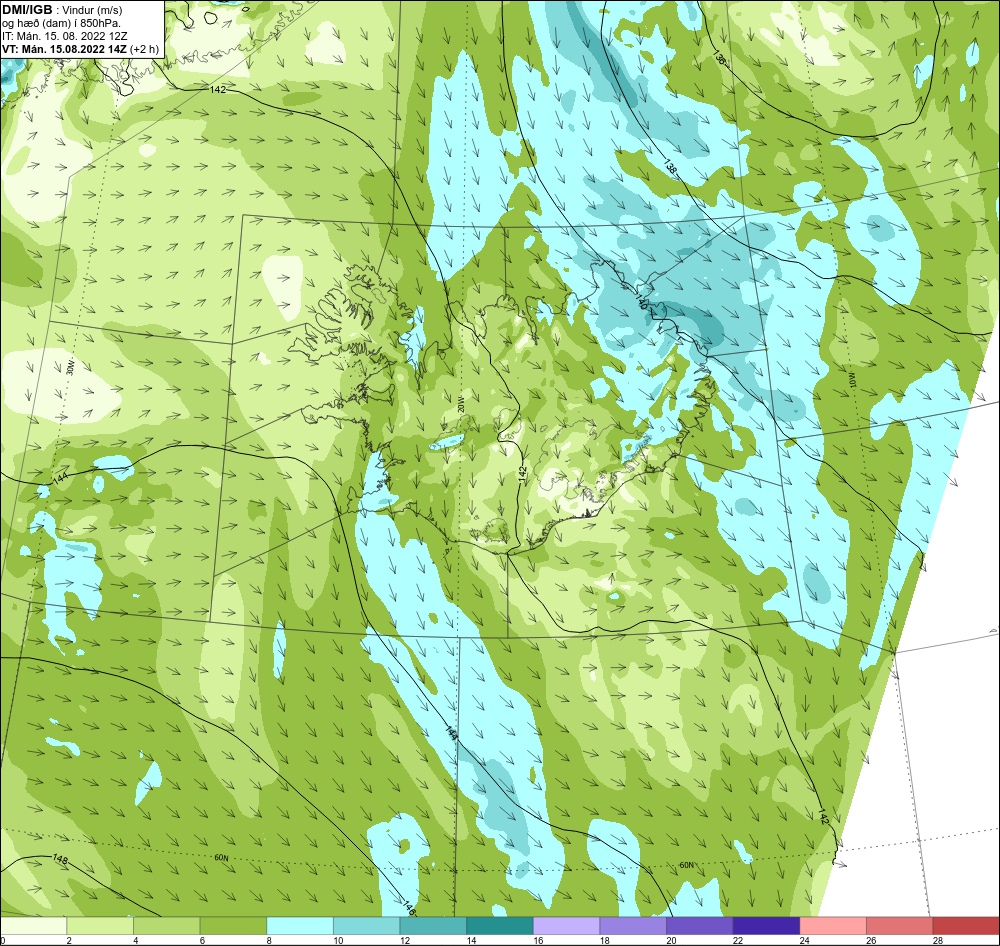Click the "136" height contour label

tap(719, 57)
